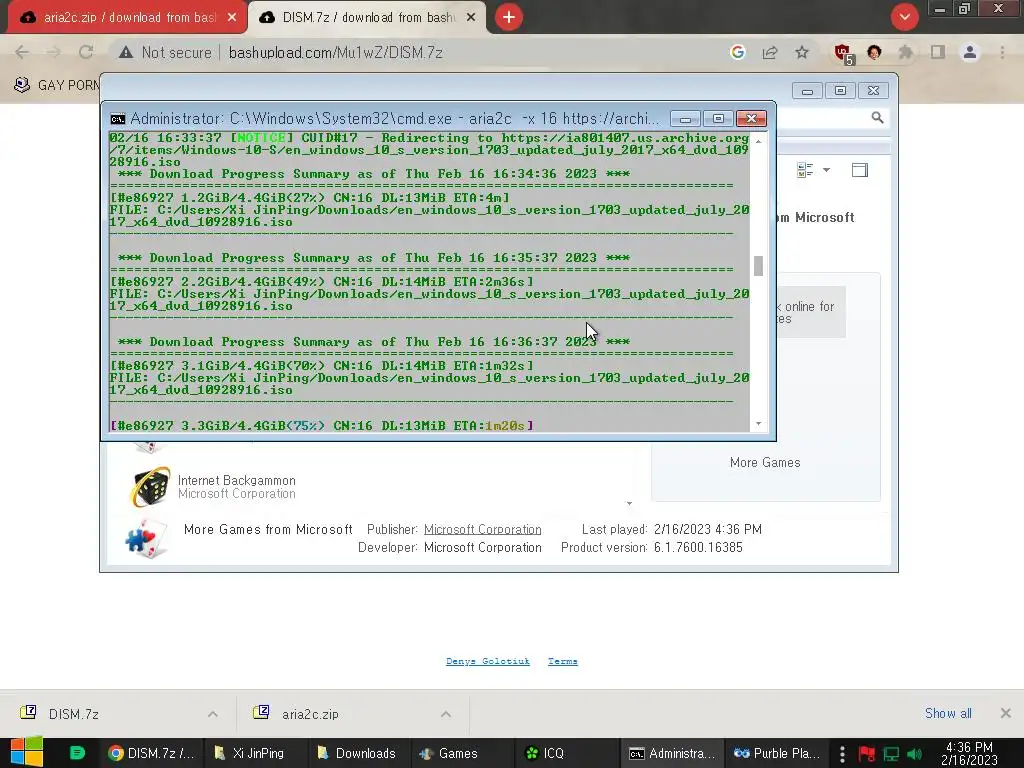1024x768 pixels.
Task: Click the network tray icon
Action: [891, 754]
